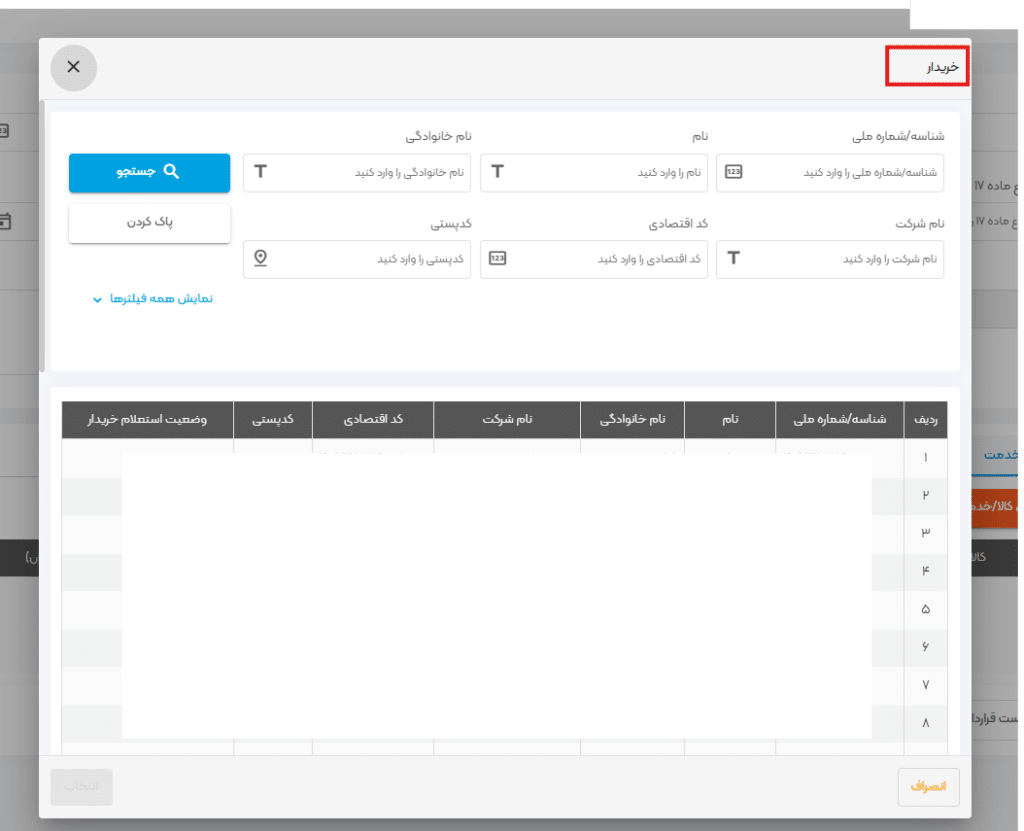The width and height of the screenshot is (1024, 831).
Task: Click the location pin icon in کدپستی field
Action: click(x=261, y=258)
